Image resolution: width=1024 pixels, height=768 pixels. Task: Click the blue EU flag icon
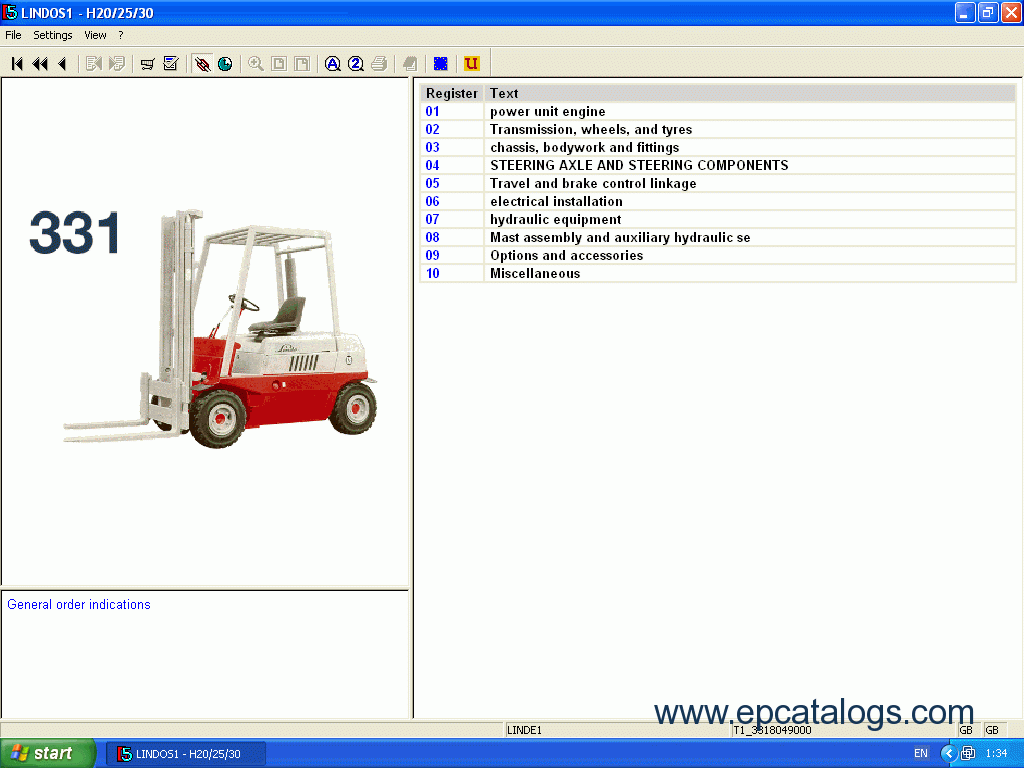tap(441, 63)
